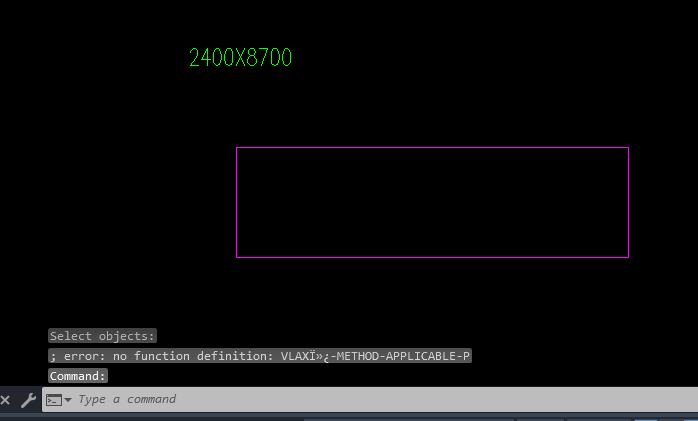Click the 'Command:' prompt history line
This screenshot has height=421, width=698.
pyautogui.click(x=78, y=376)
